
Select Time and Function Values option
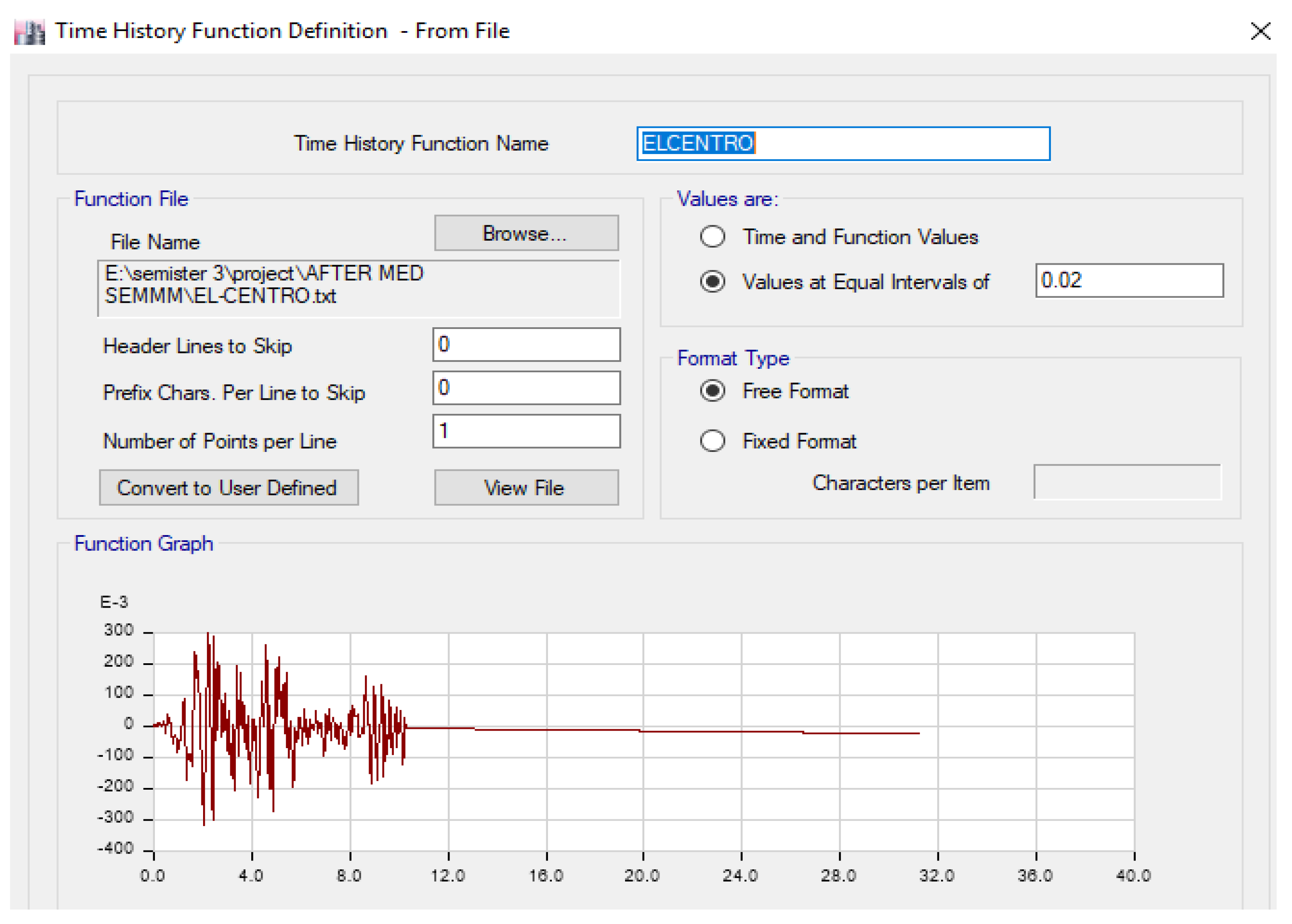click(x=712, y=237)
